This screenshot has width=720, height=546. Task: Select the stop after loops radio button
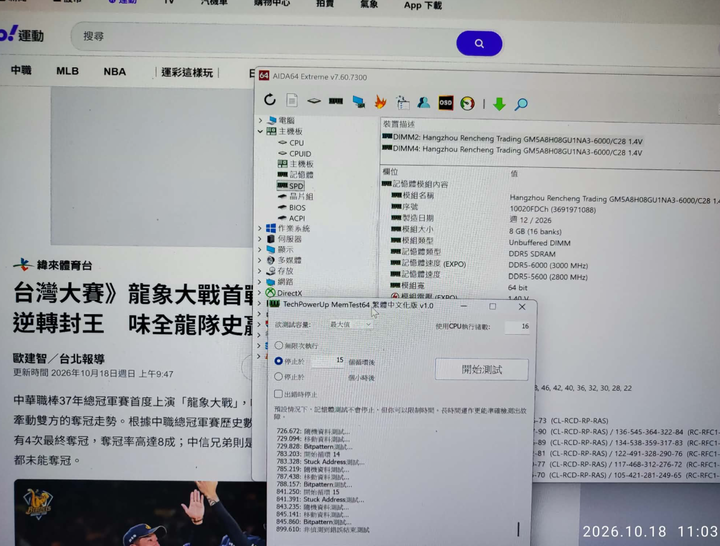tap(278, 361)
